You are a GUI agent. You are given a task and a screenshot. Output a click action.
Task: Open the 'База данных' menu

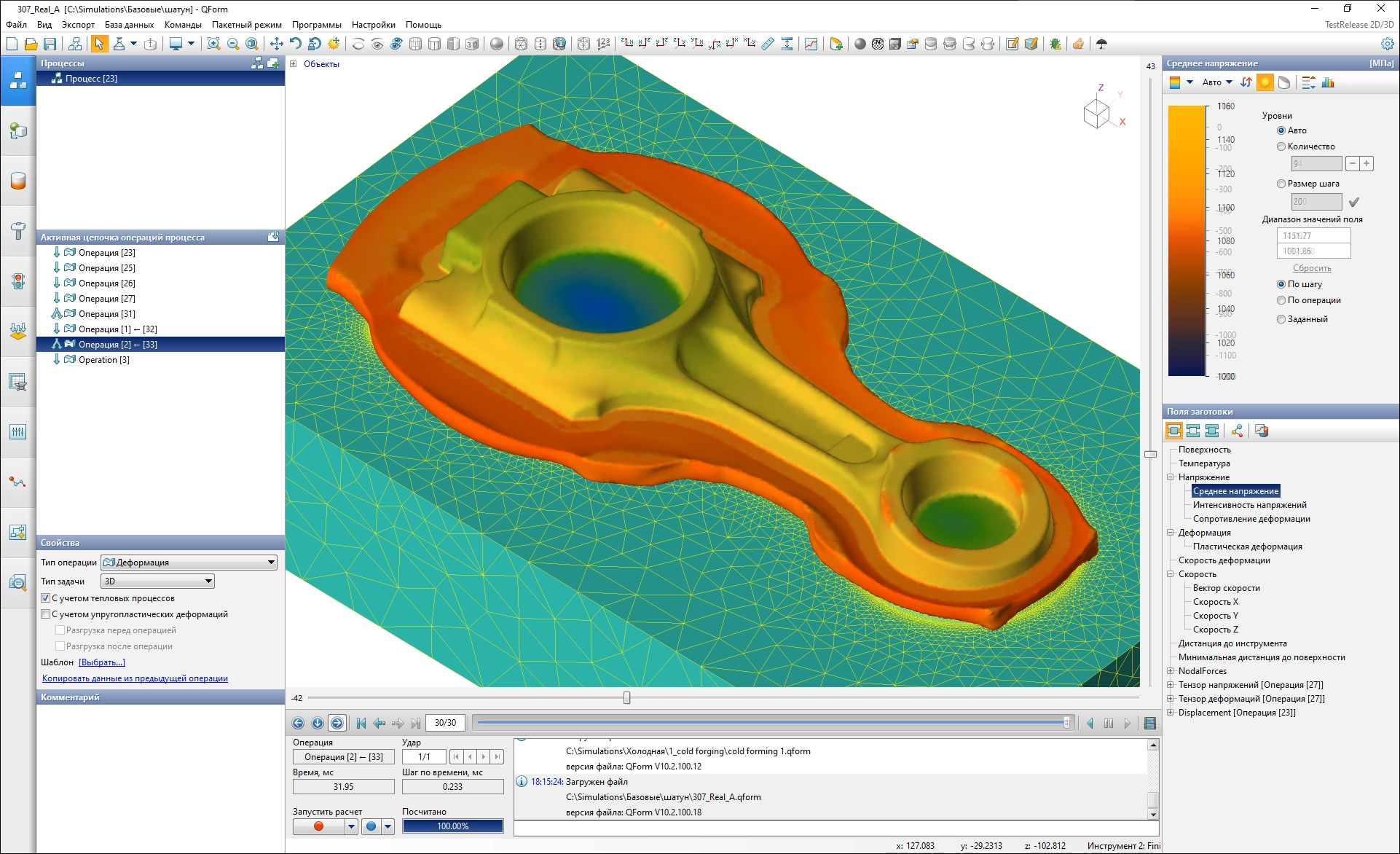(x=129, y=25)
